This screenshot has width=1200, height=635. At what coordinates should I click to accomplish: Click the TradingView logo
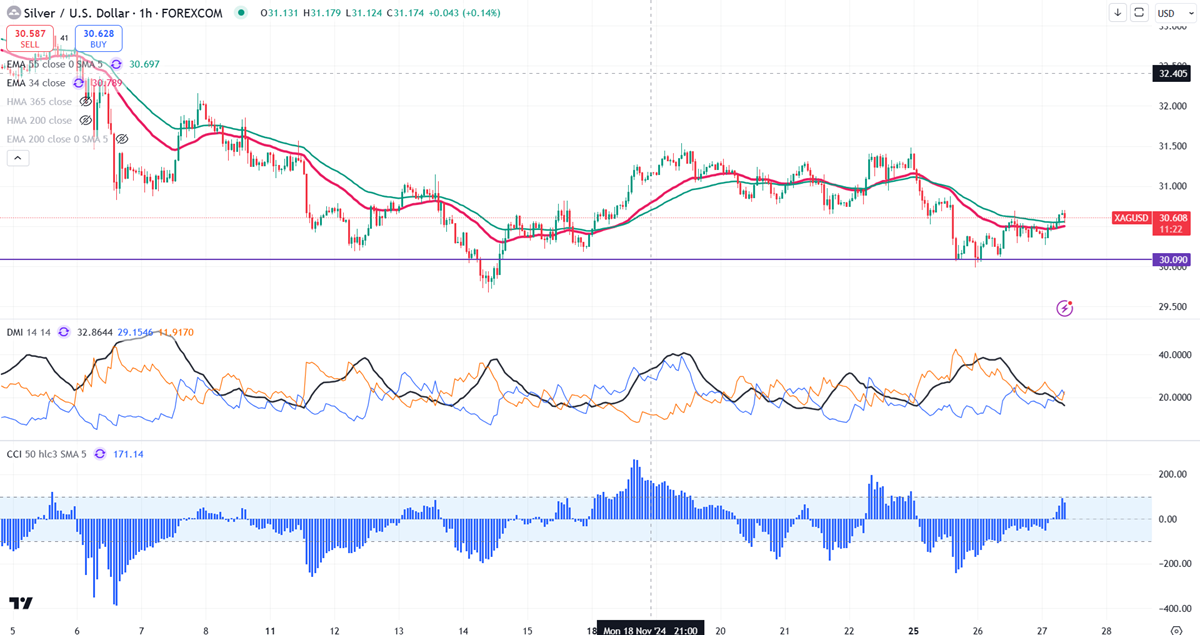pyautogui.click(x=21, y=603)
